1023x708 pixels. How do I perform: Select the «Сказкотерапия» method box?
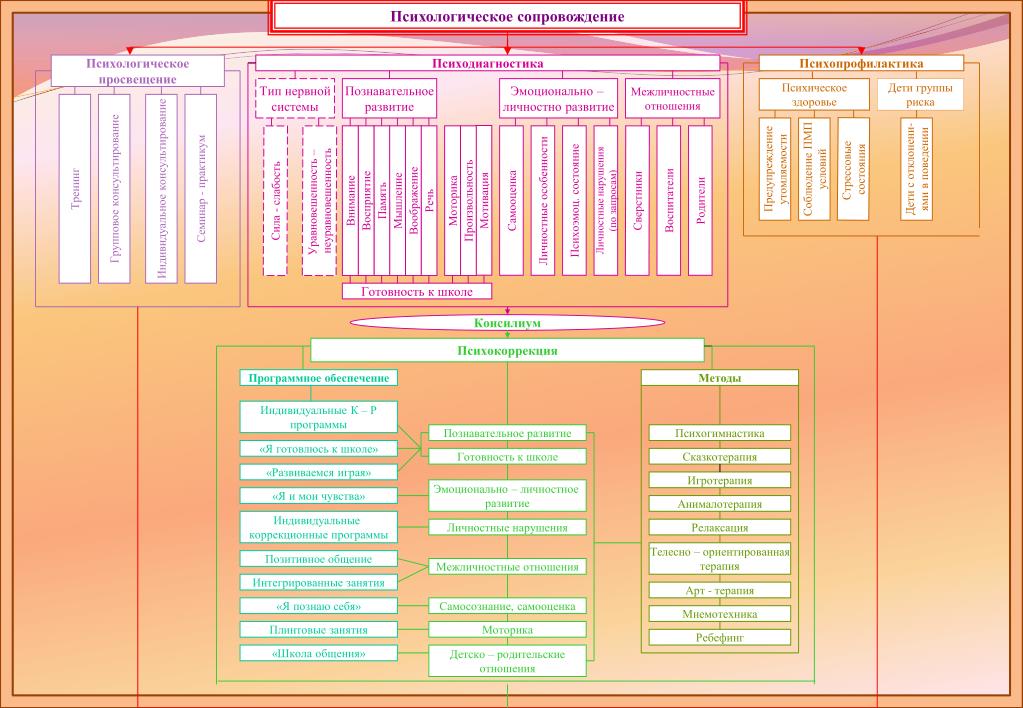[x=720, y=457]
